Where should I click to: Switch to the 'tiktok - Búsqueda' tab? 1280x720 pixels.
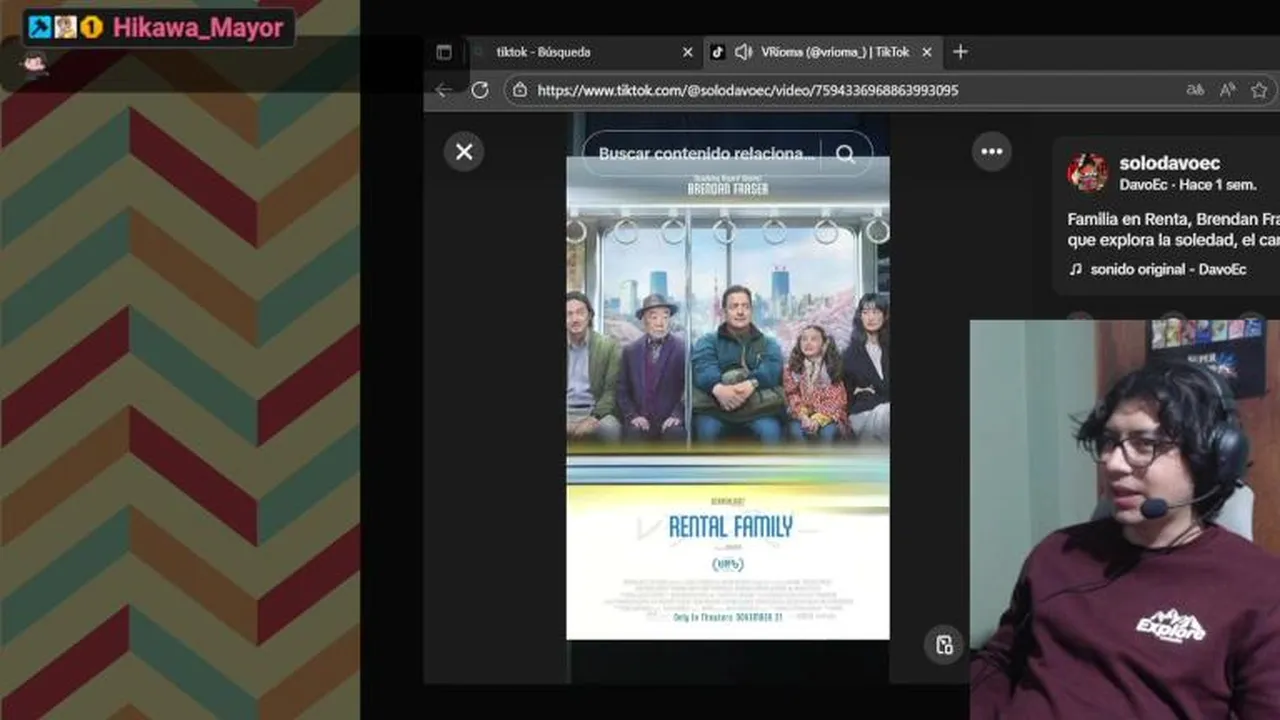coord(582,52)
